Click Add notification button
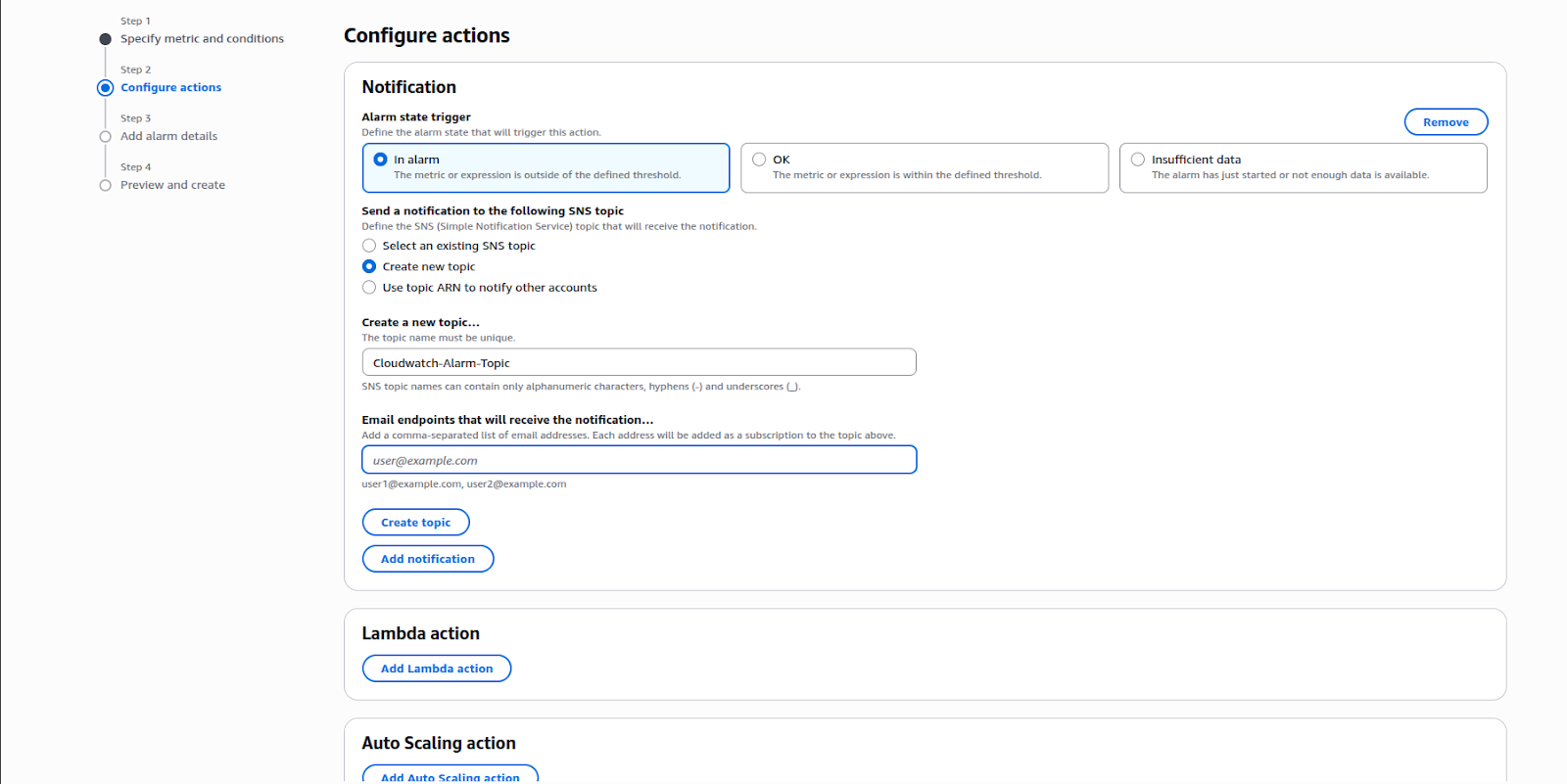Viewport: 1567px width, 784px height. (428, 559)
